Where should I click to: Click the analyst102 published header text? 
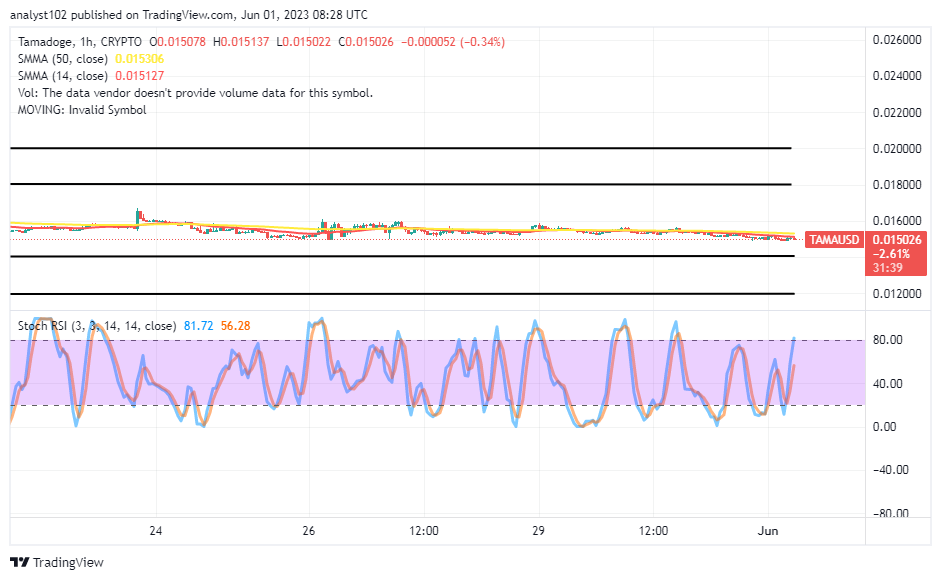(188, 14)
